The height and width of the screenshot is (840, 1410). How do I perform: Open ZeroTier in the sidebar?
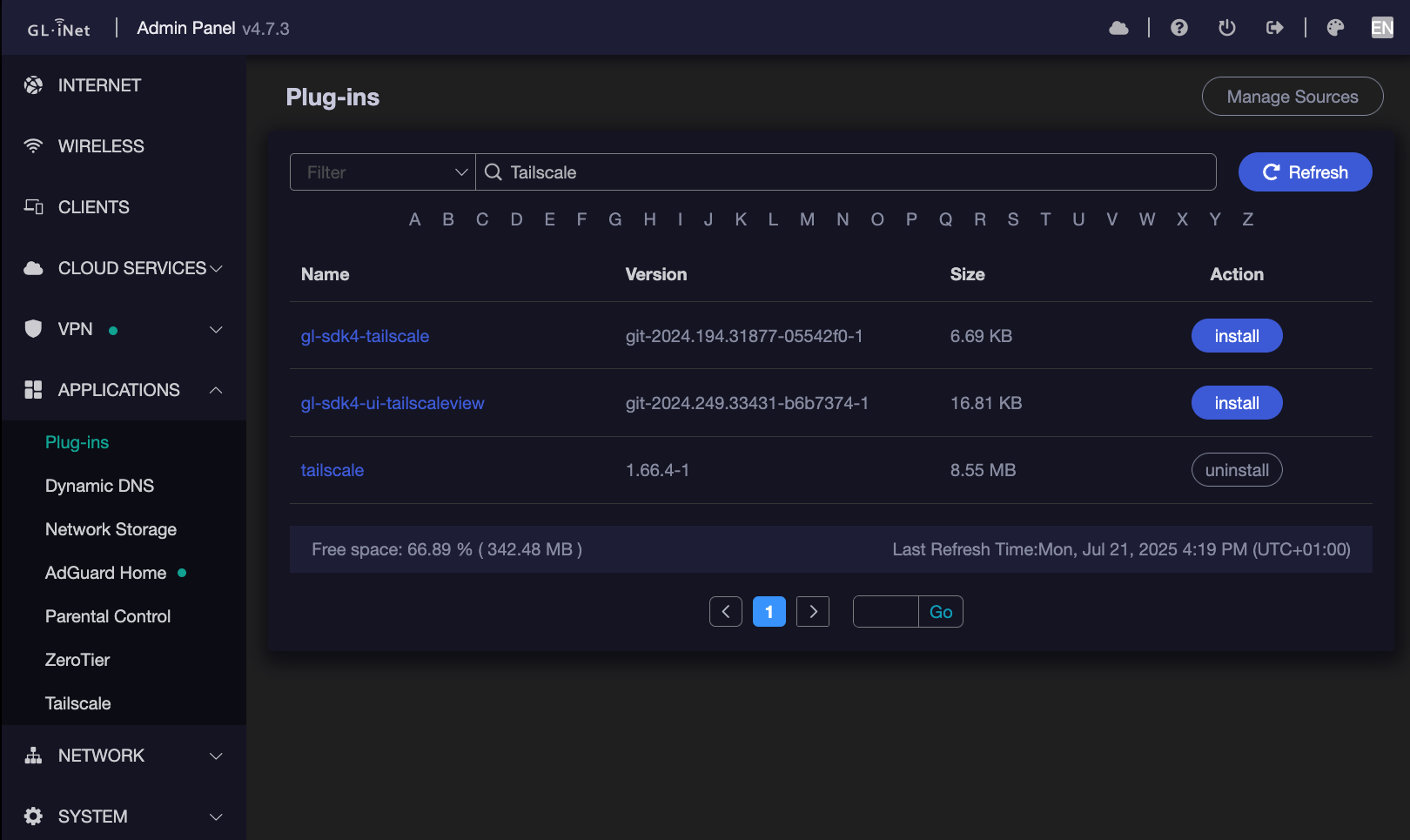pyautogui.click(x=77, y=660)
